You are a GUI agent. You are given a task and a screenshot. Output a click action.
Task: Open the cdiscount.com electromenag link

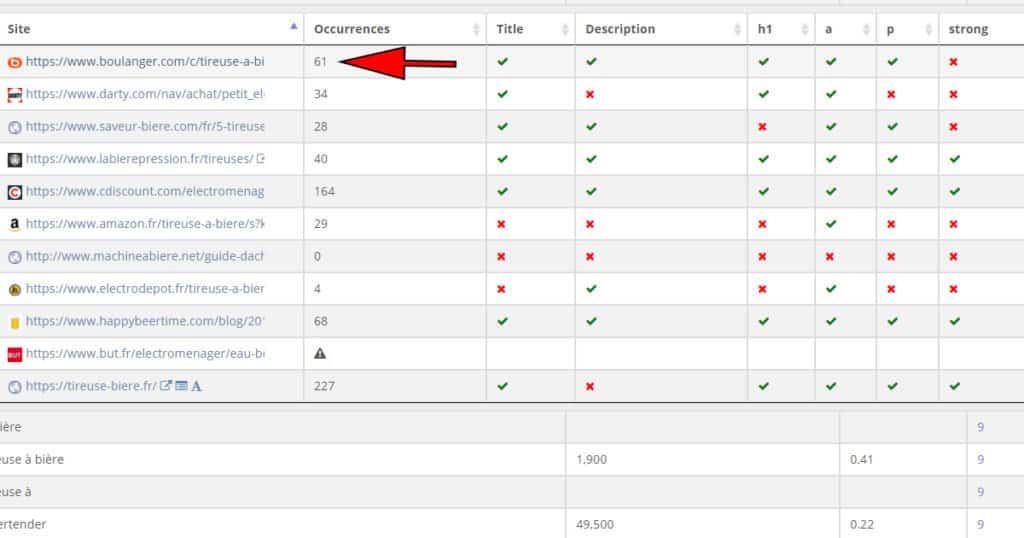(x=145, y=191)
